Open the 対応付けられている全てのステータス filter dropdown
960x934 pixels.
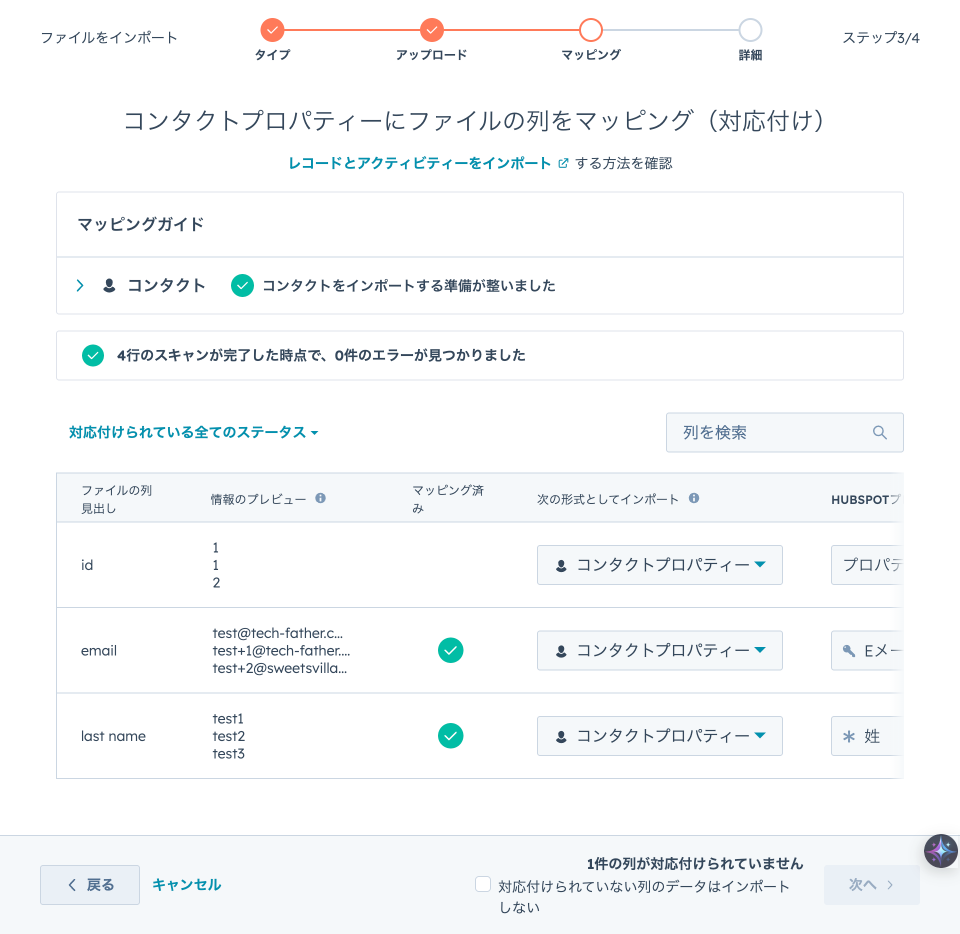pos(193,433)
